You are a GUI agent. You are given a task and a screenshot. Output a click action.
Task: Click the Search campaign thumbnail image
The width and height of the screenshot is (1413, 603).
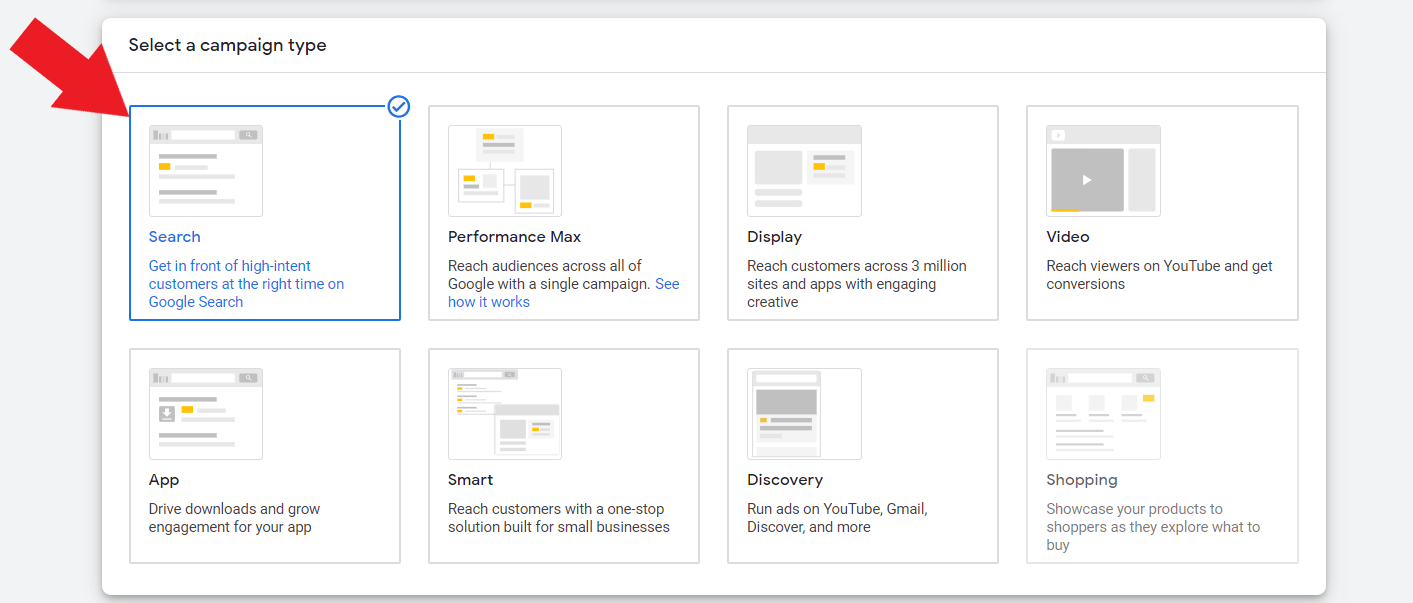[x=205, y=170]
